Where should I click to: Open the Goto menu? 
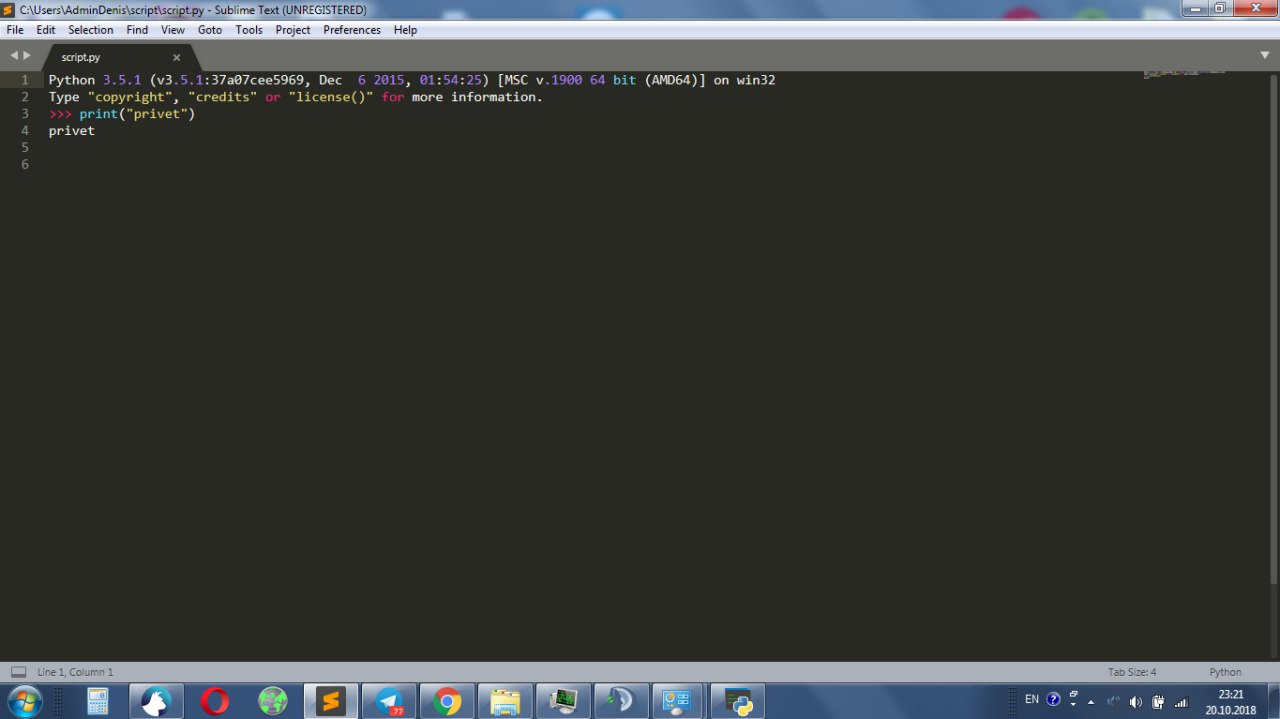point(210,30)
